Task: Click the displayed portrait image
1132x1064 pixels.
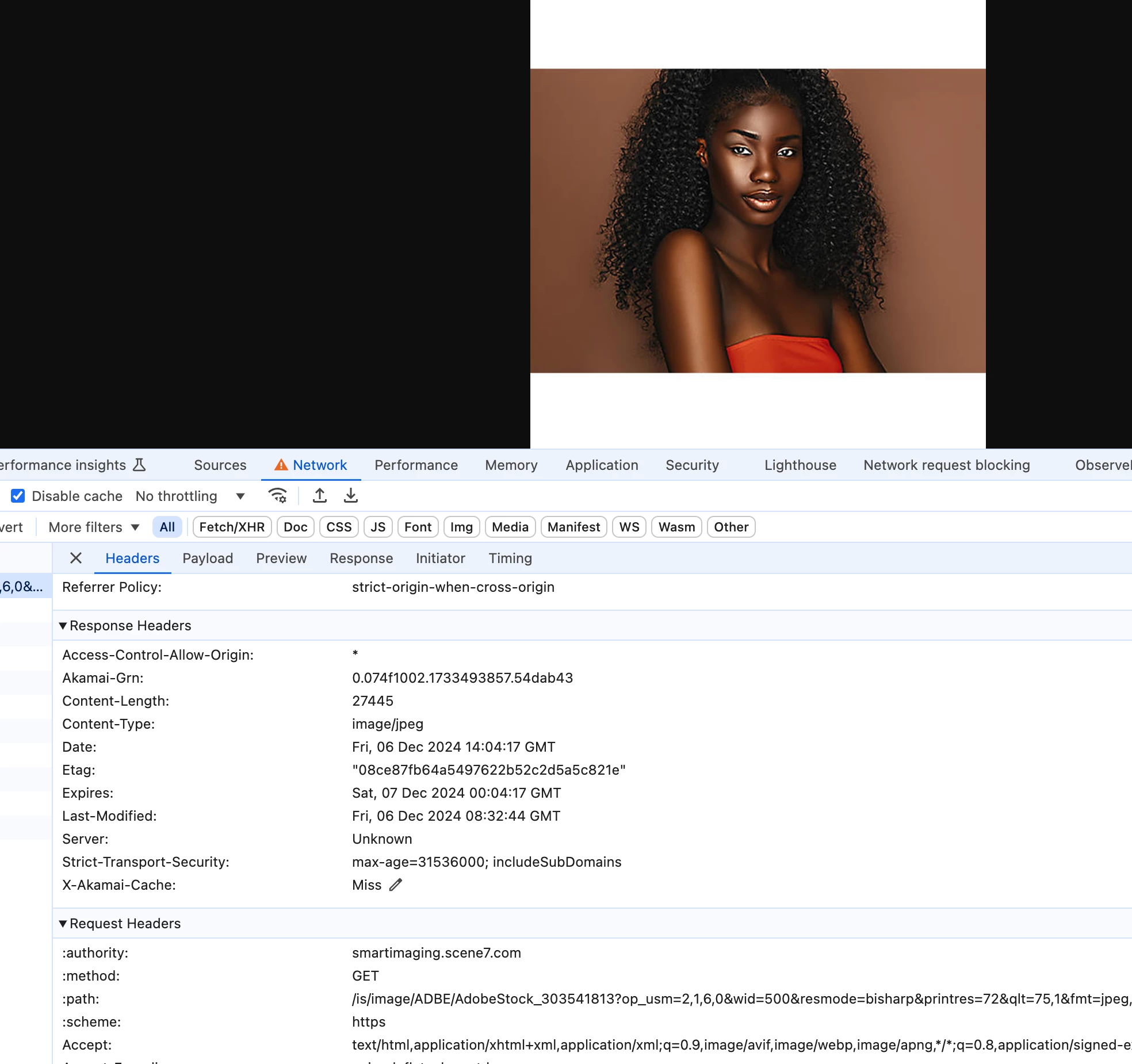Action: tap(758, 221)
